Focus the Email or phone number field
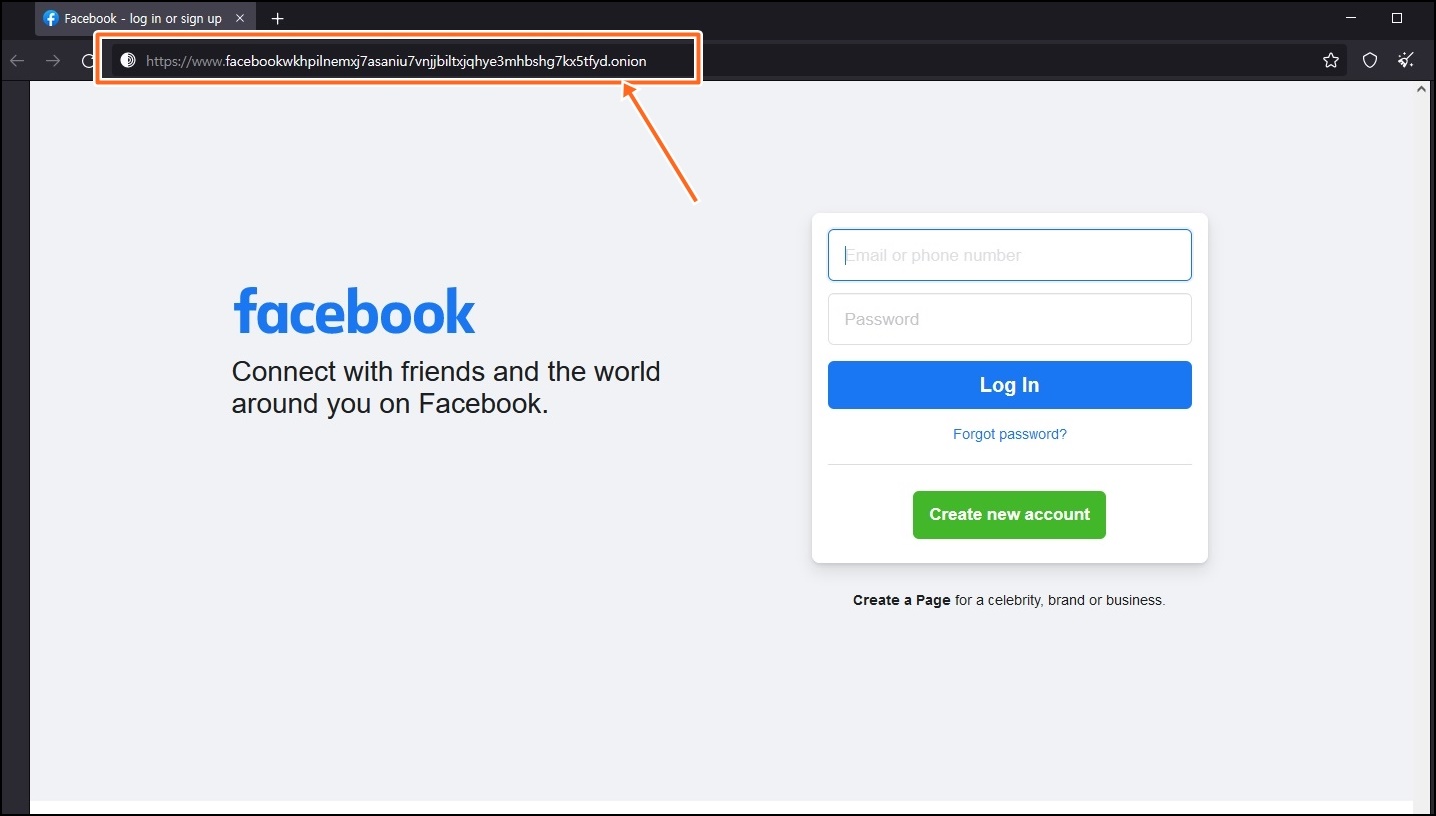The image size is (1436, 816). 1009,255
